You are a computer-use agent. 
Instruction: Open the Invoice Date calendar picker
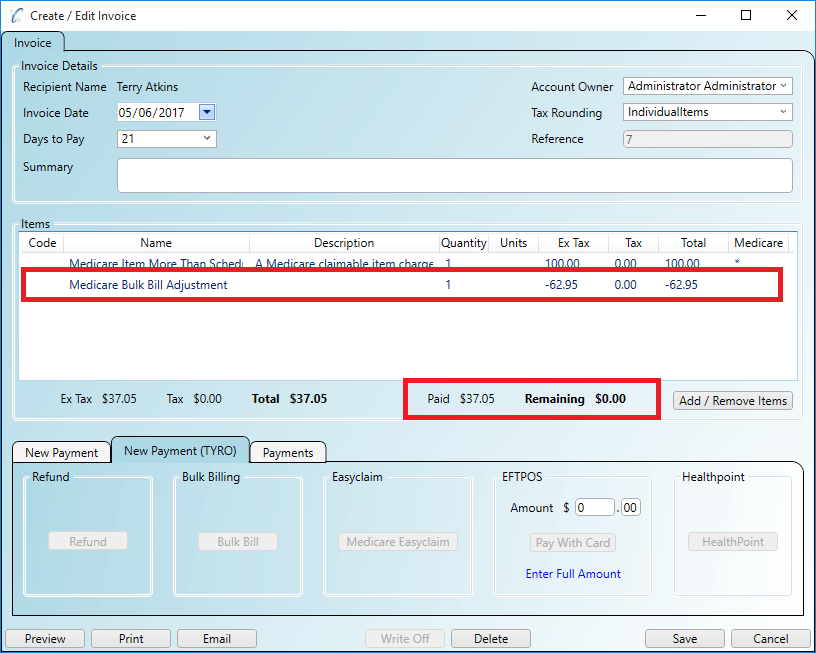(x=205, y=113)
